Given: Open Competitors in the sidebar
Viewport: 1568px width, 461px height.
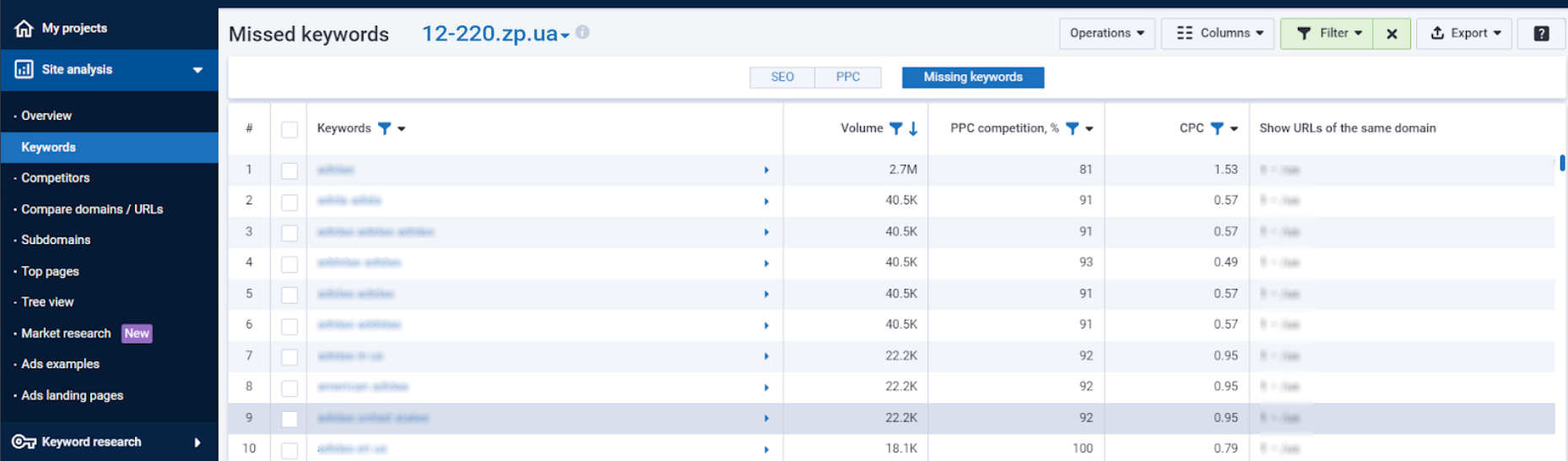Looking at the screenshot, I should pyautogui.click(x=56, y=178).
